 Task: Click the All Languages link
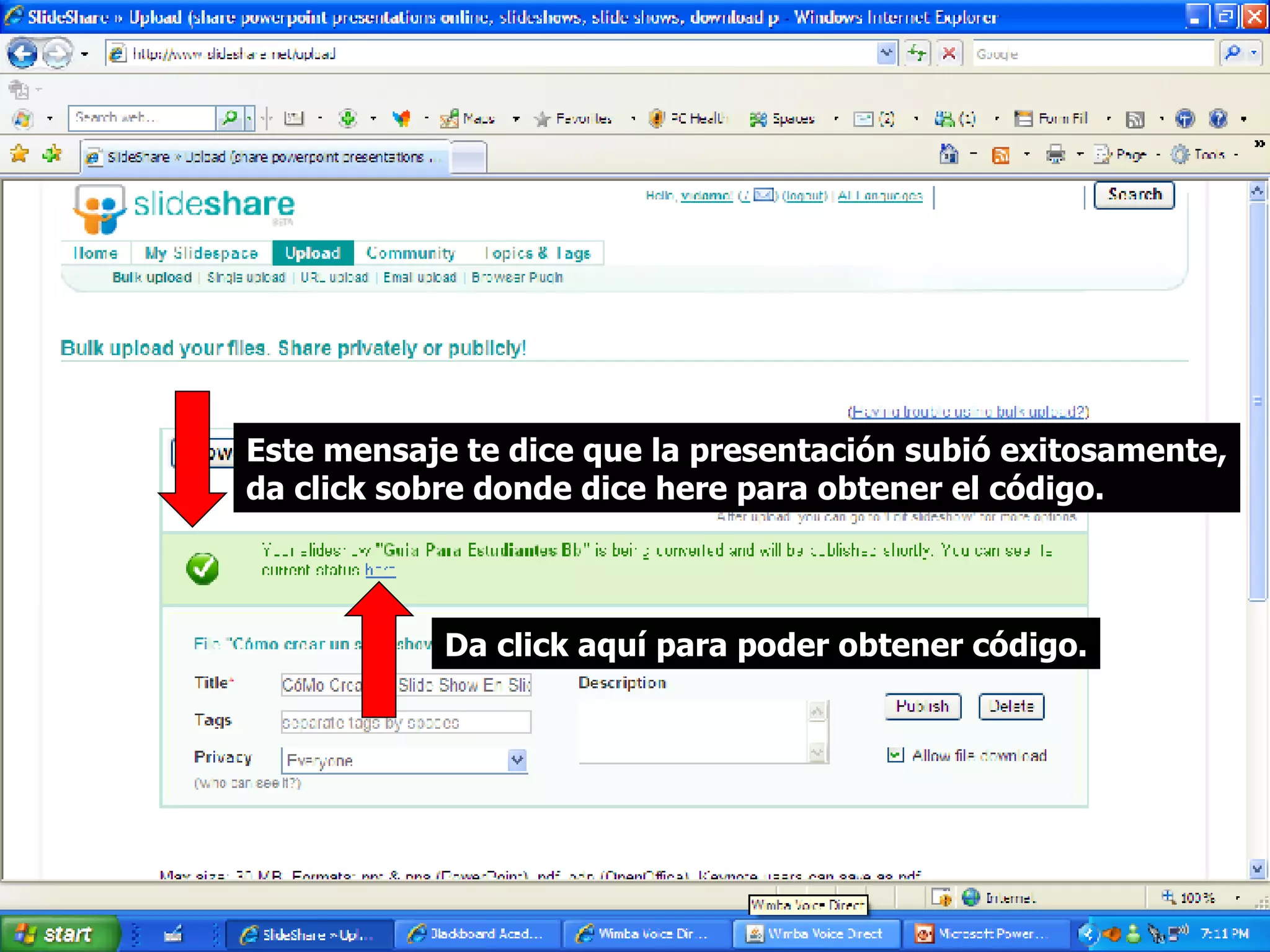tap(880, 196)
